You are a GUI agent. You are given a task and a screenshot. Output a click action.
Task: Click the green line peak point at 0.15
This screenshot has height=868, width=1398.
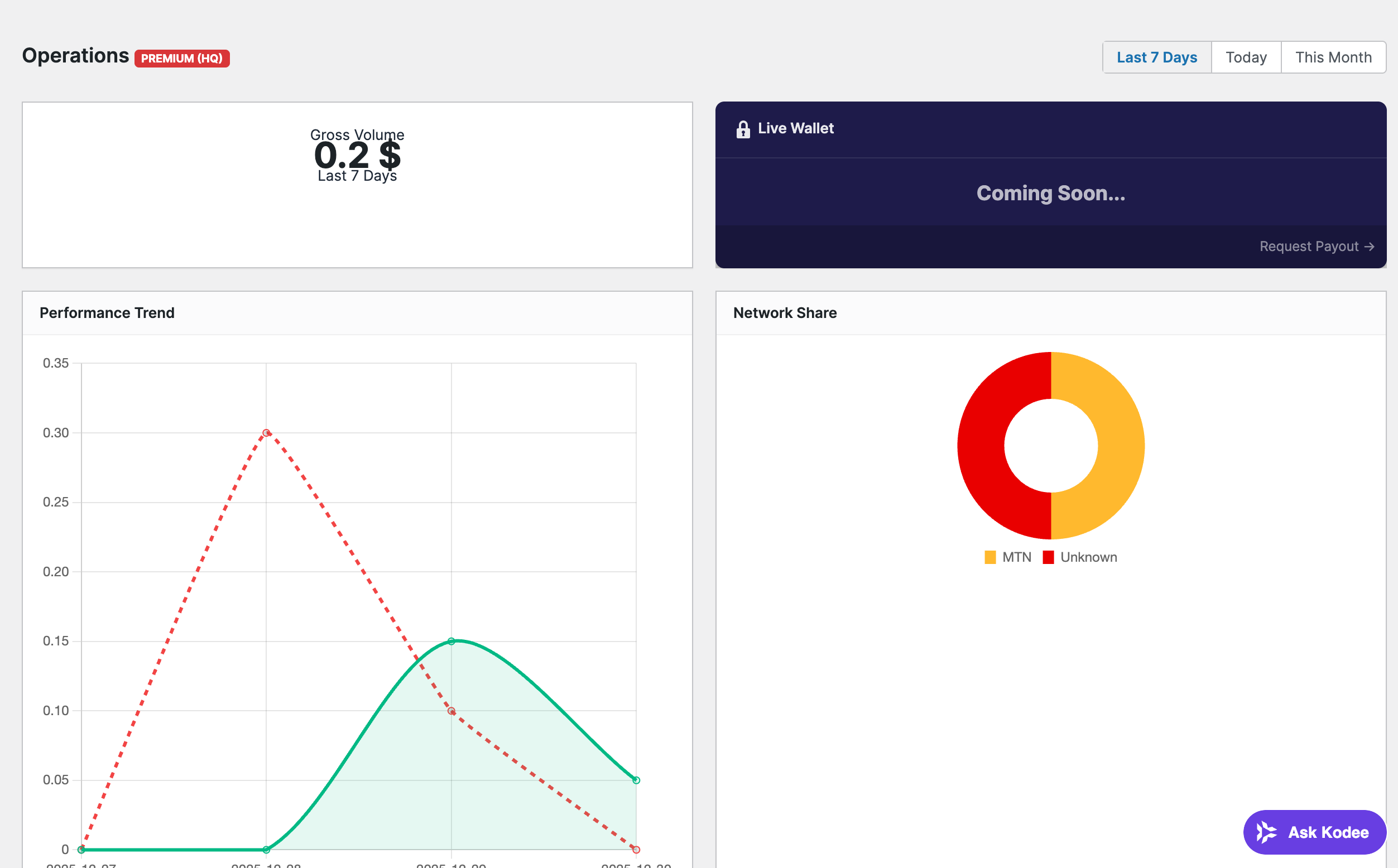(451, 642)
